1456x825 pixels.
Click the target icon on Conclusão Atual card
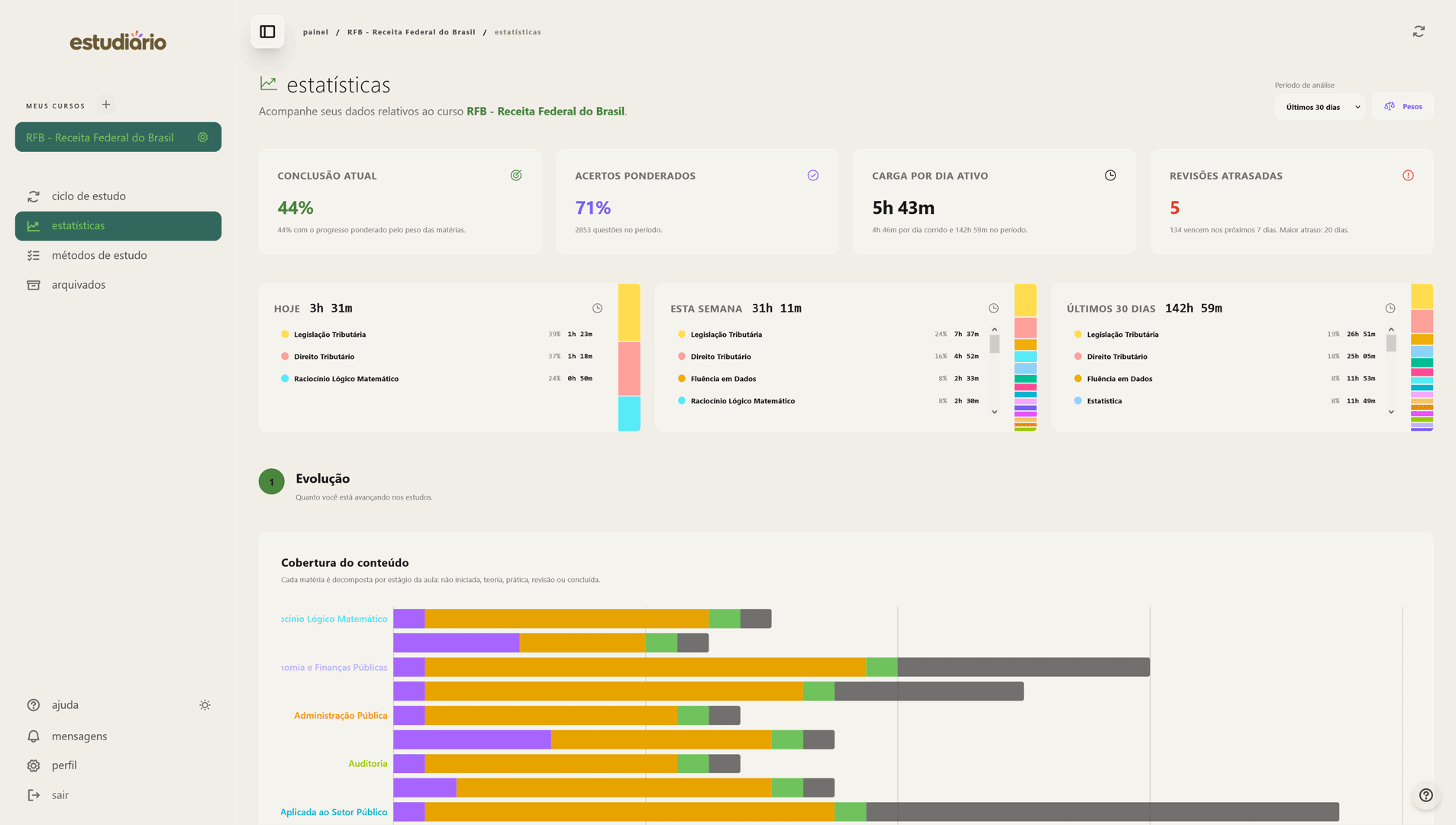[x=516, y=176]
